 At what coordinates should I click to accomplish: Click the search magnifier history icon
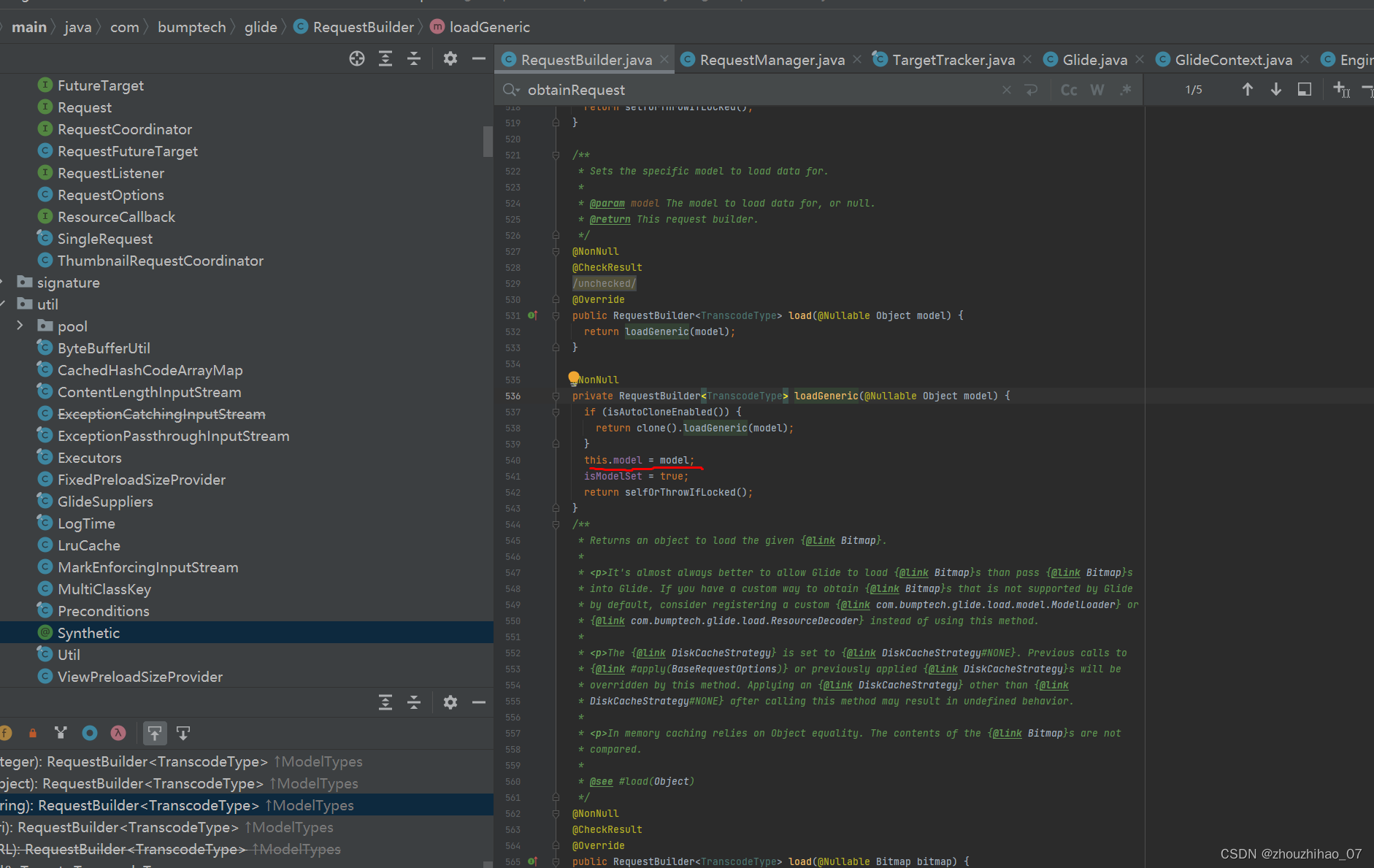click(x=512, y=90)
